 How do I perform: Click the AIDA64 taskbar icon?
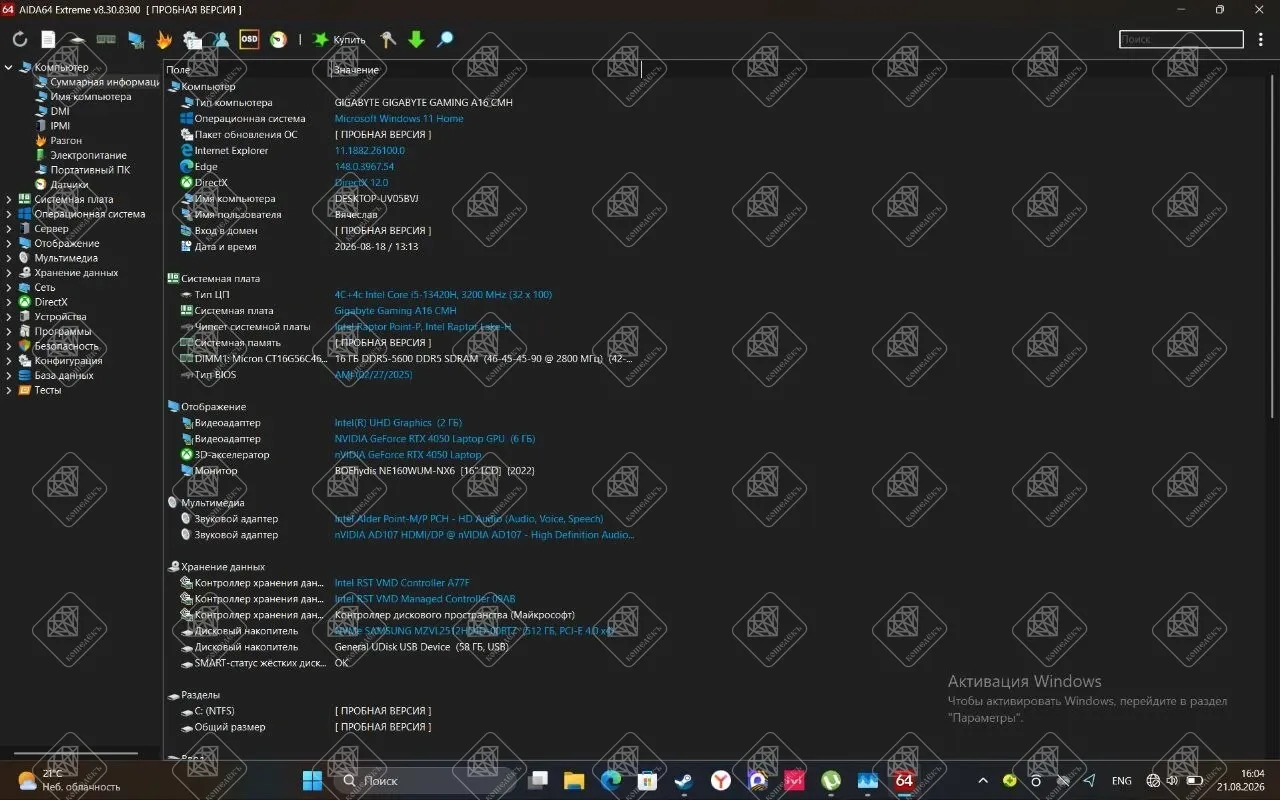(904, 780)
